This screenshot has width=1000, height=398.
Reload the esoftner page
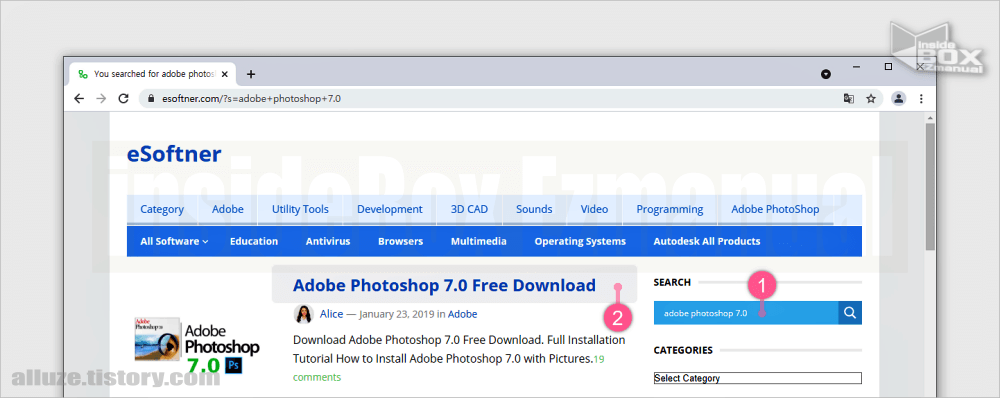point(124,99)
